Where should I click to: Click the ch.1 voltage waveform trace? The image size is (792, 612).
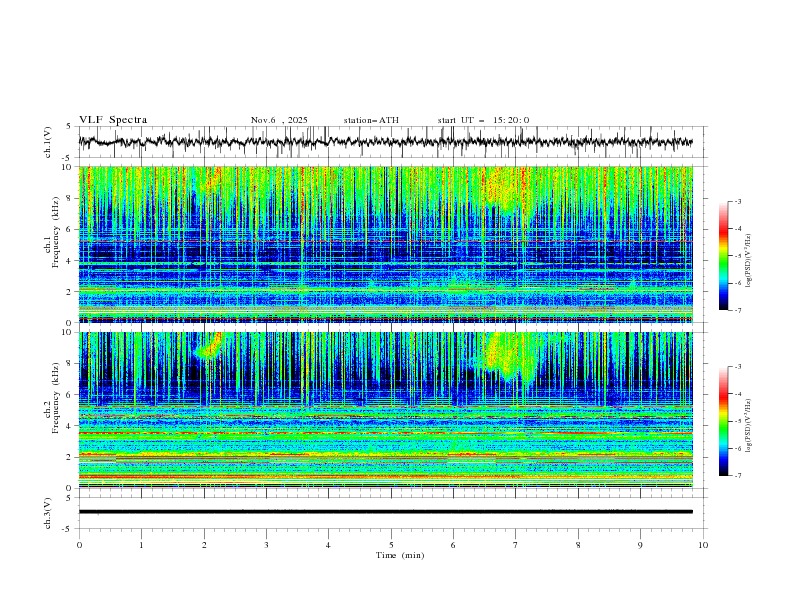[385, 142]
